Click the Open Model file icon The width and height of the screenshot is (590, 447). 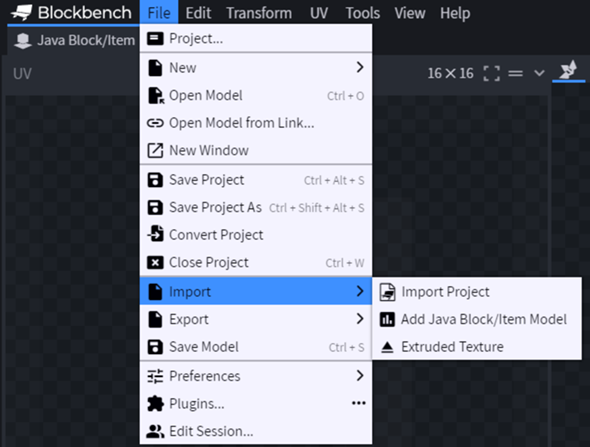click(x=155, y=96)
